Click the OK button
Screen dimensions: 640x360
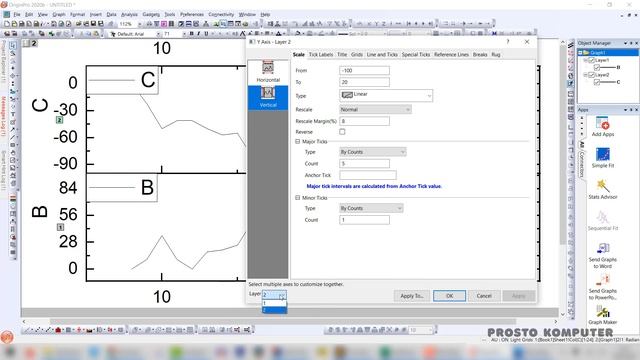click(x=449, y=296)
